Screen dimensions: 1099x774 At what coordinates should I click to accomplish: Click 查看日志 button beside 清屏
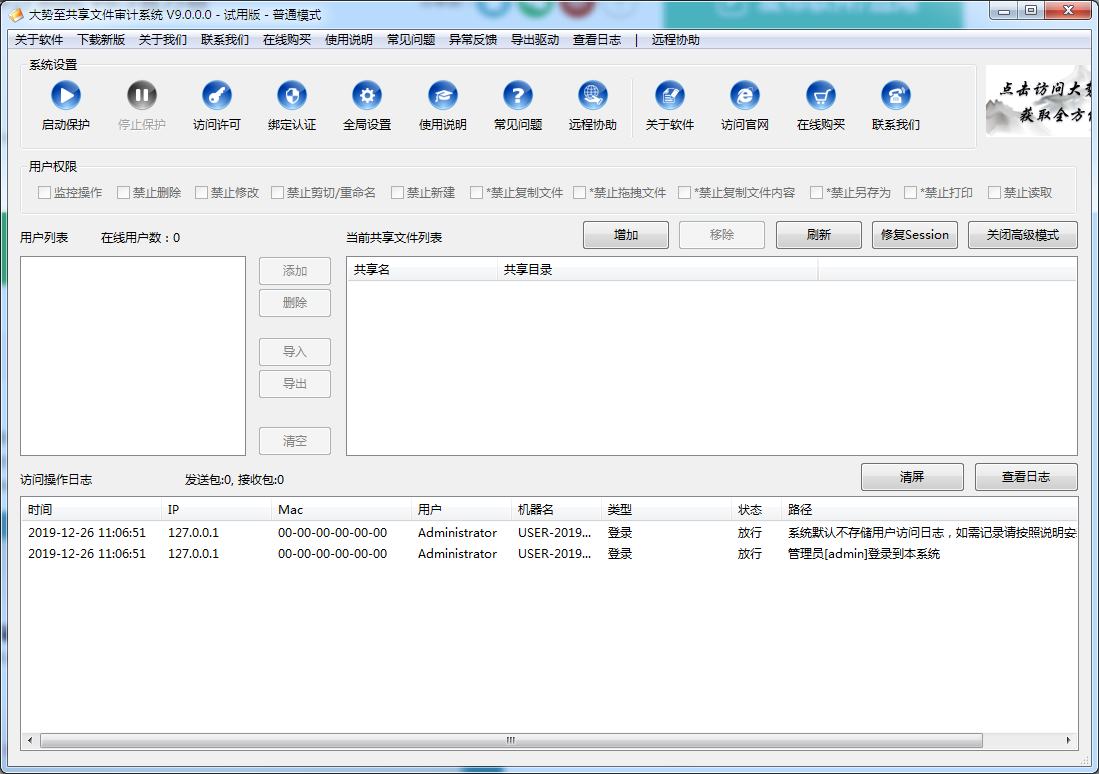pos(1026,477)
